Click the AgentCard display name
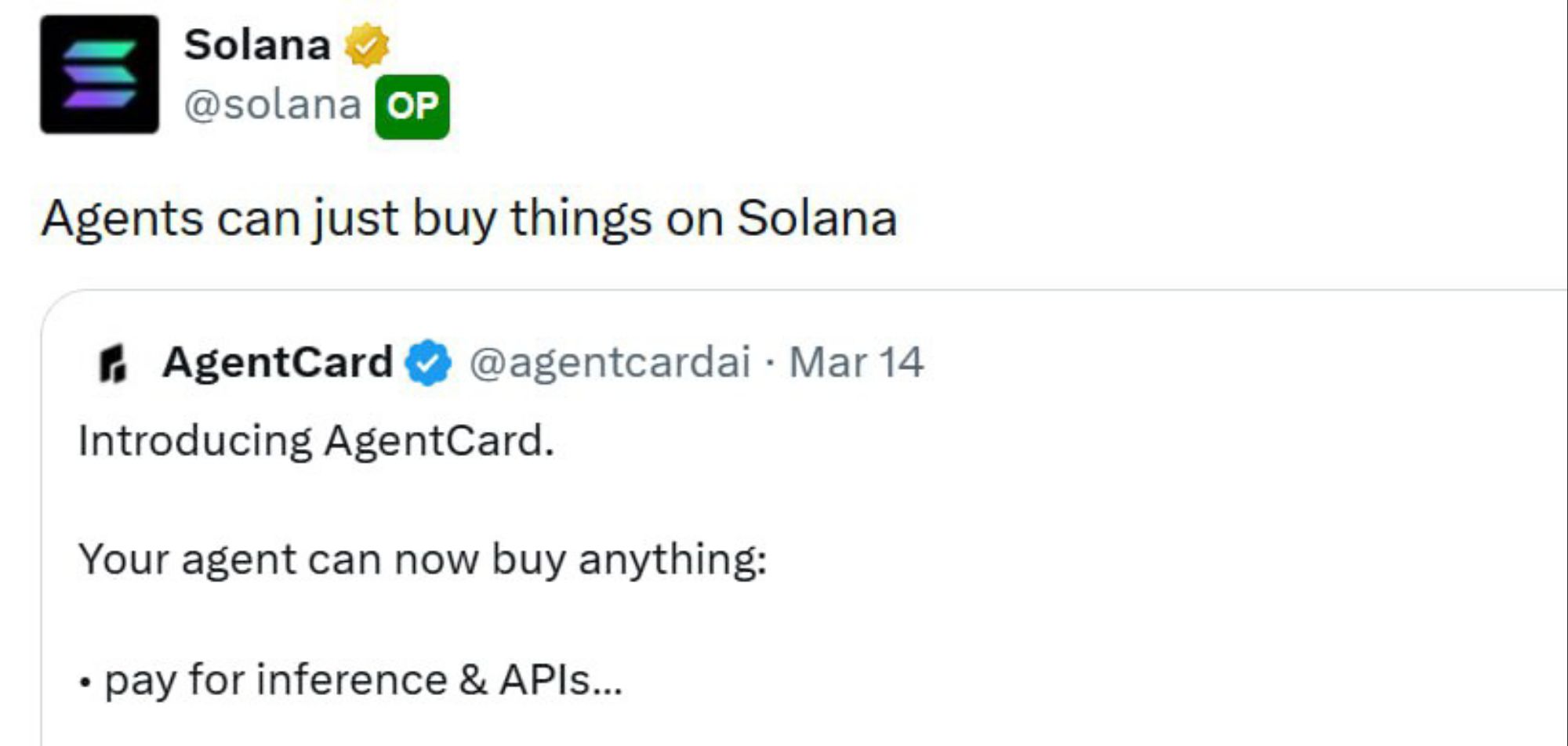This screenshot has height=746, width=1568. point(278,362)
